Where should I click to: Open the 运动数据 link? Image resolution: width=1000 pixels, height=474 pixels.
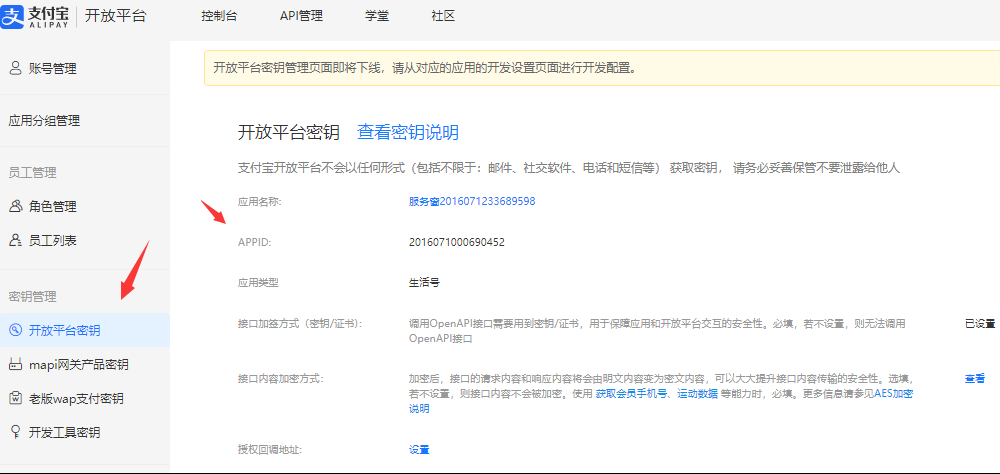[x=697, y=394]
